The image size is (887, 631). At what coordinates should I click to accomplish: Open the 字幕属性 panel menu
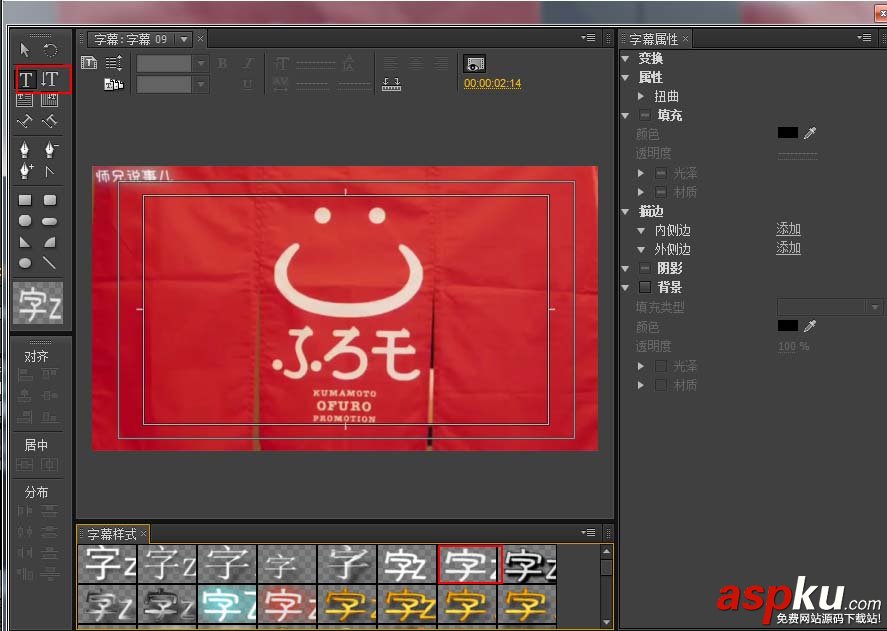coord(864,38)
